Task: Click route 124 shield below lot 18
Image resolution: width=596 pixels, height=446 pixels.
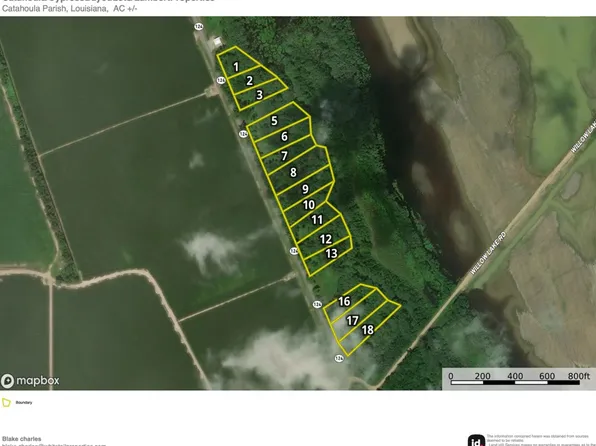Action: click(339, 358)
